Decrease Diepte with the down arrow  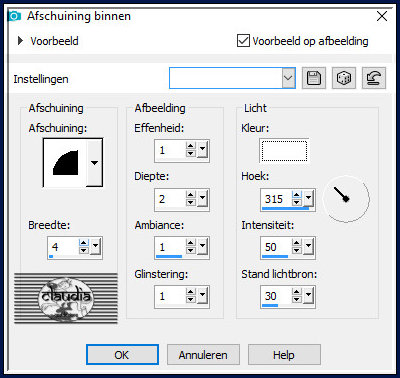coord(191,203)
